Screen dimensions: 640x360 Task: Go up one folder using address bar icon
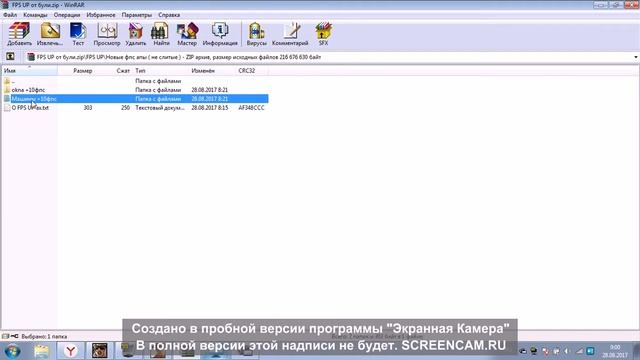tap(10, 57)
